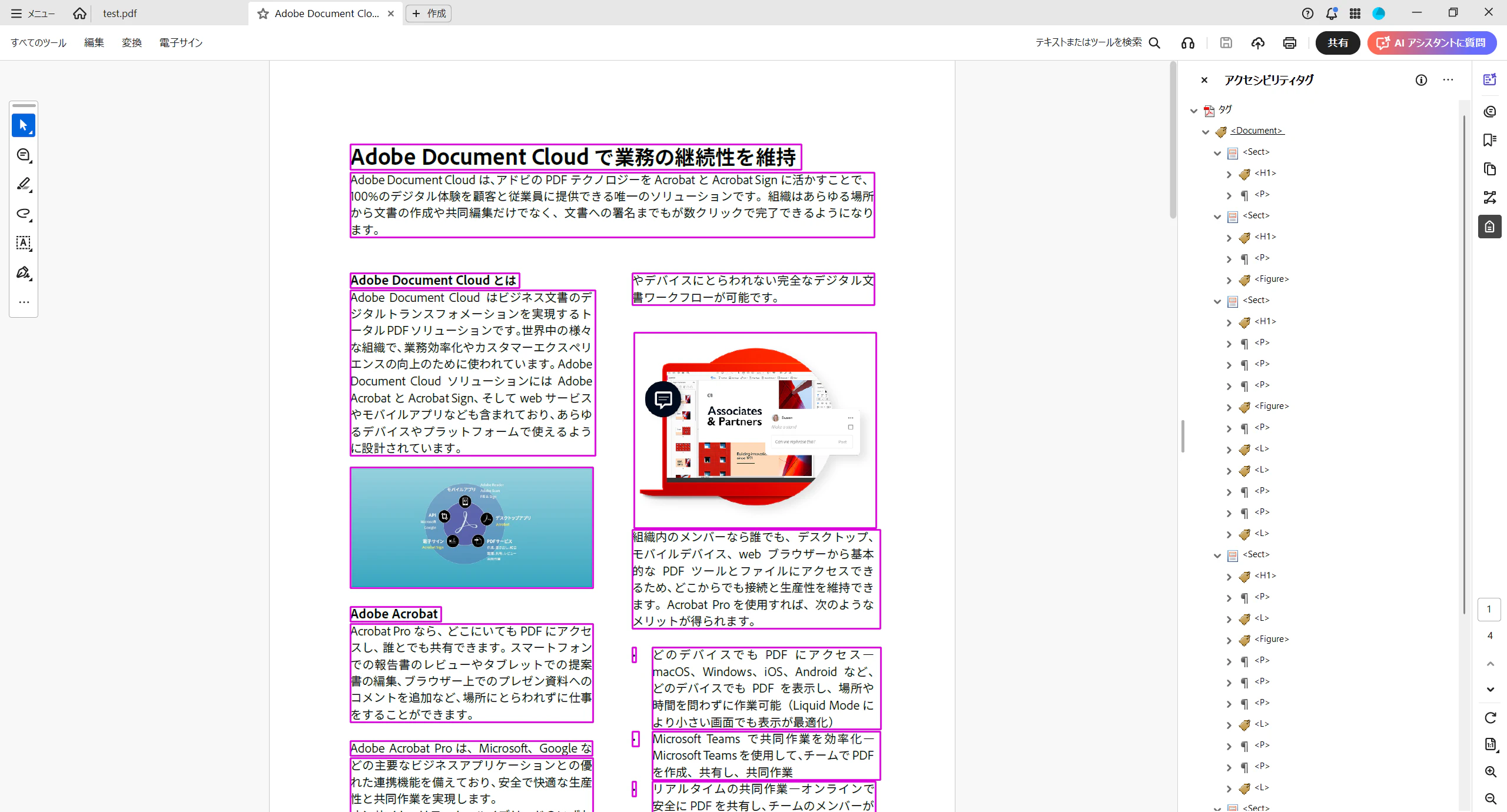This screenshot has width=1507, height=812.
Task: Expand the first L tag
Action: (1229, 450)
